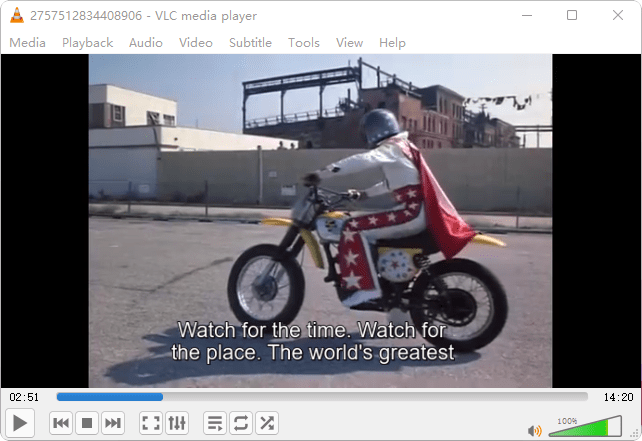This screenshot has width=642, height=441.
Task: Skip to next media track
Action: [x=113, y=423]
